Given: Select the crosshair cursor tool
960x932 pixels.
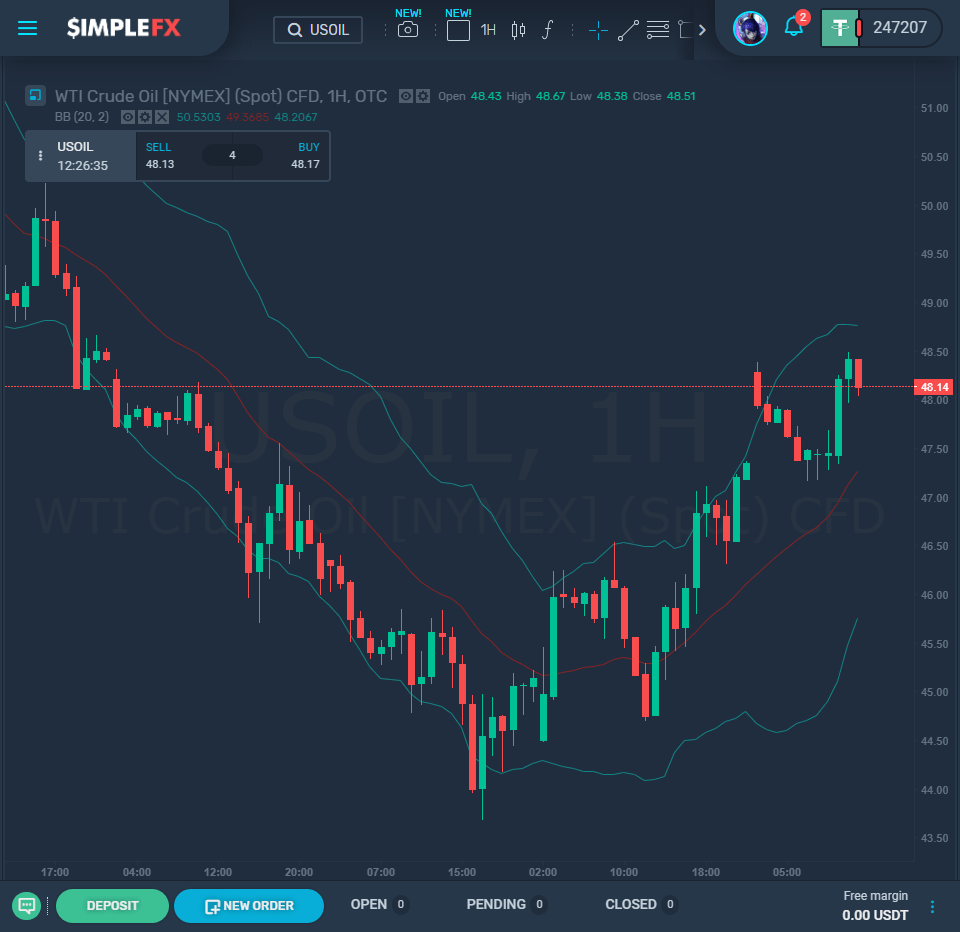Looking at the screenshot, I should click(x=598, y=30).
